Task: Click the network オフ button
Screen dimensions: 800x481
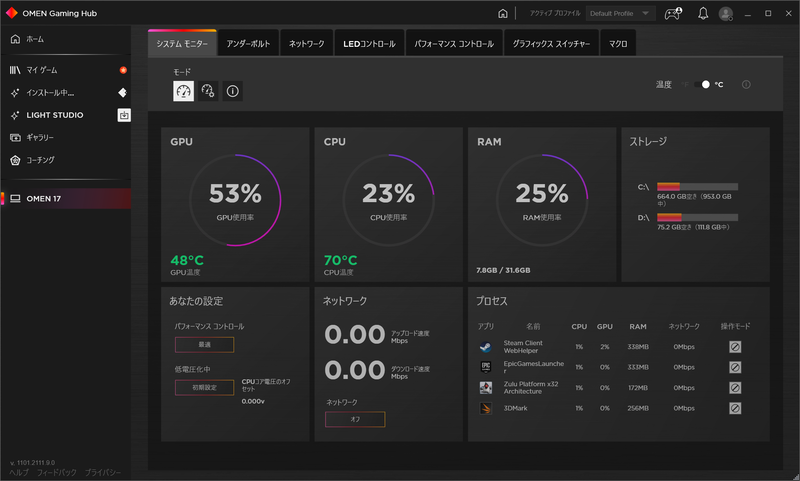Action: coord(355,419)
